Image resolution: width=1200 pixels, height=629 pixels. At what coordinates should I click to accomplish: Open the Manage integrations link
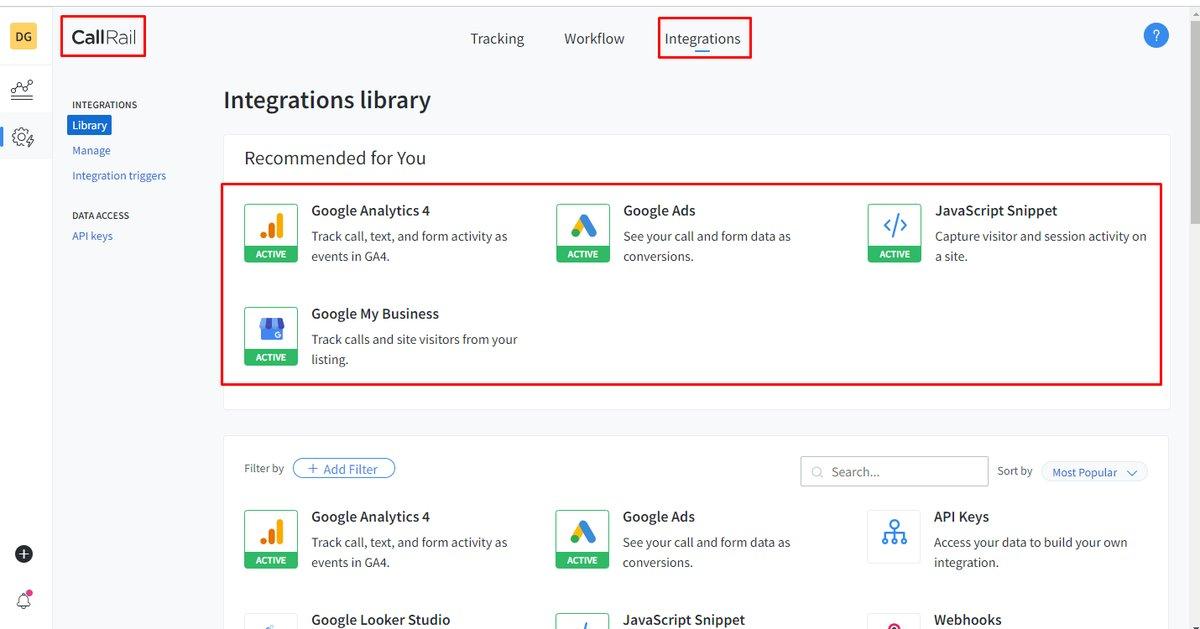pyautogui.click(x=91, y=150)
